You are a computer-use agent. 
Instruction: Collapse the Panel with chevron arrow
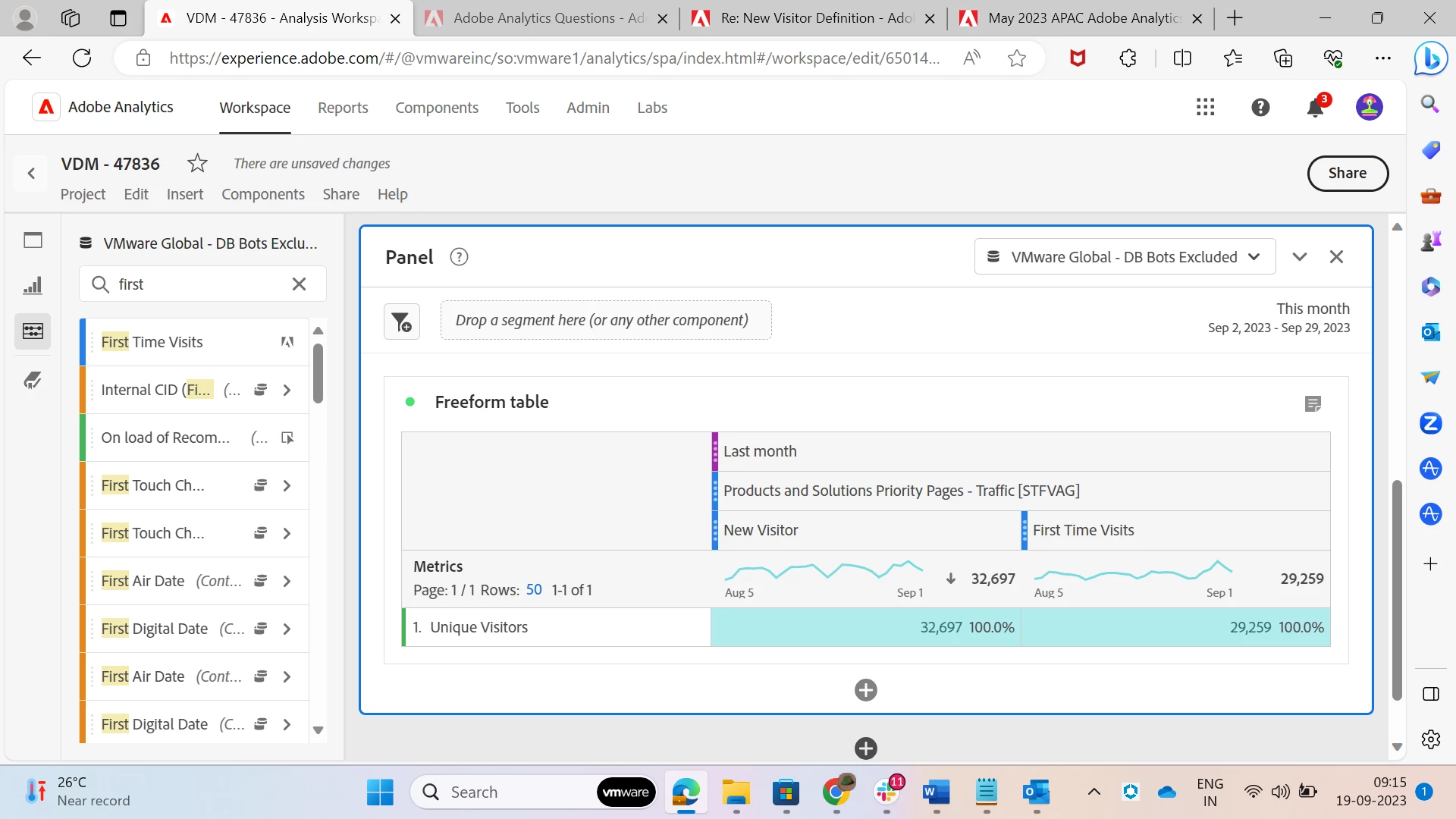pyautogui.click(x=1299, y=257)
